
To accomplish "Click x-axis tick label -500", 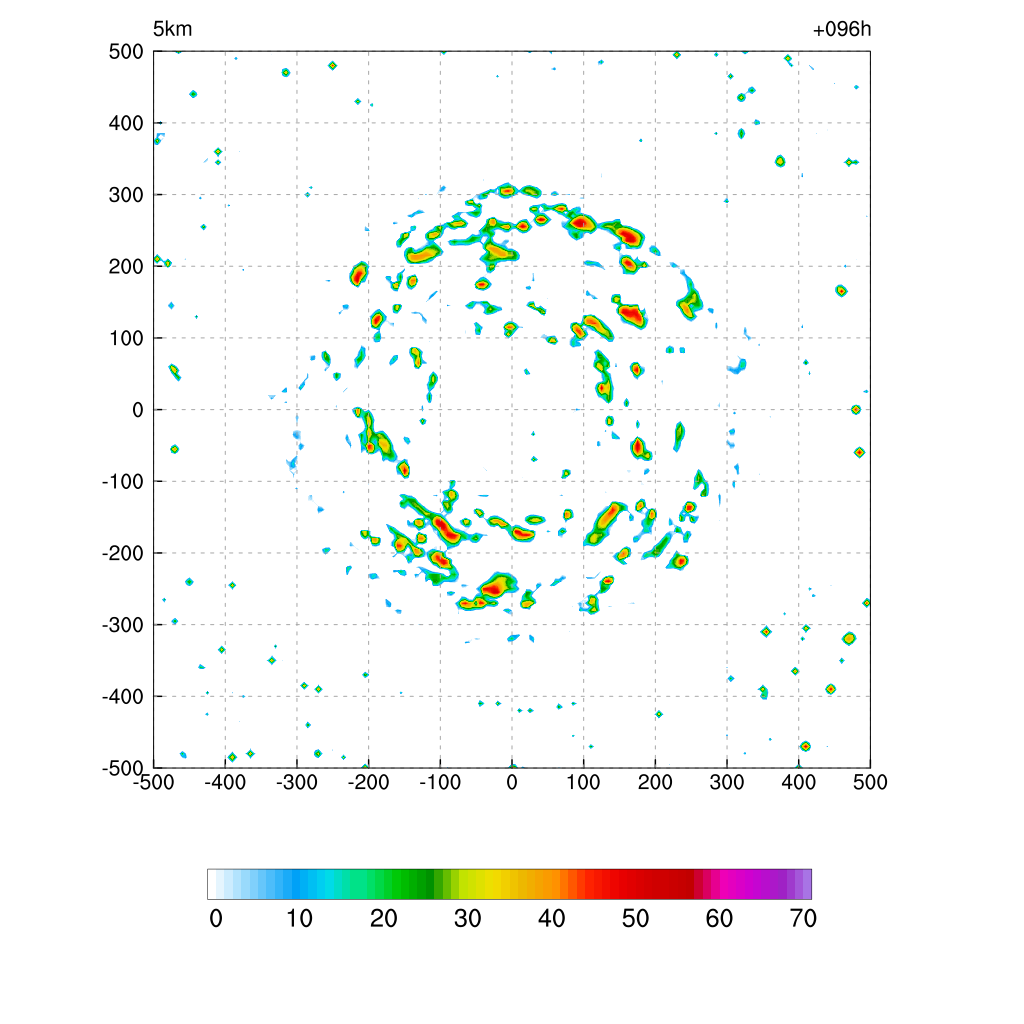I will coord(153,782).
